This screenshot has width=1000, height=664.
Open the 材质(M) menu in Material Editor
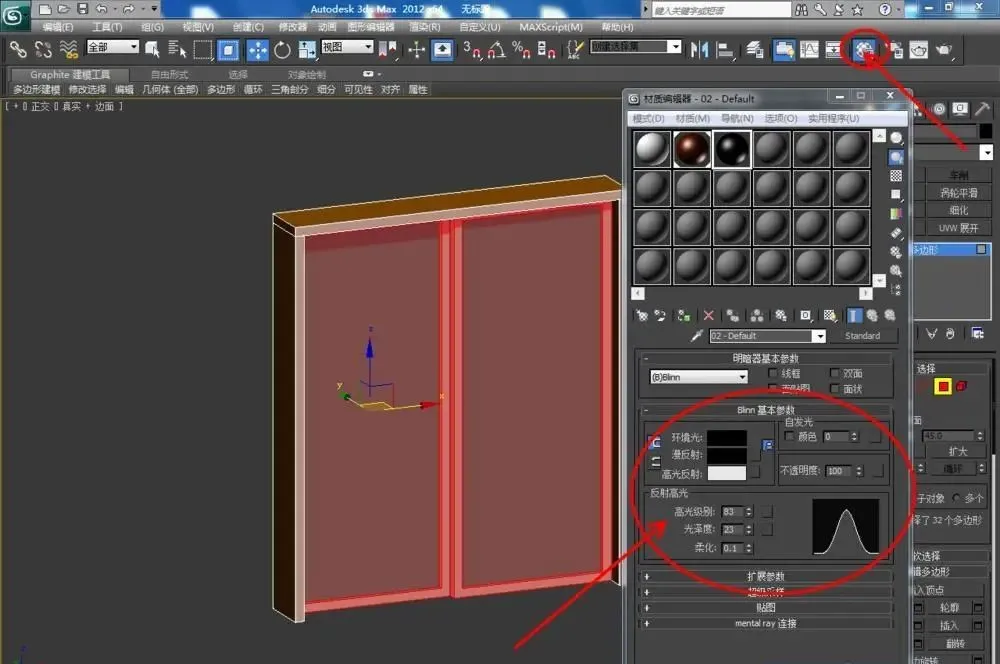(x=693, y=119)
